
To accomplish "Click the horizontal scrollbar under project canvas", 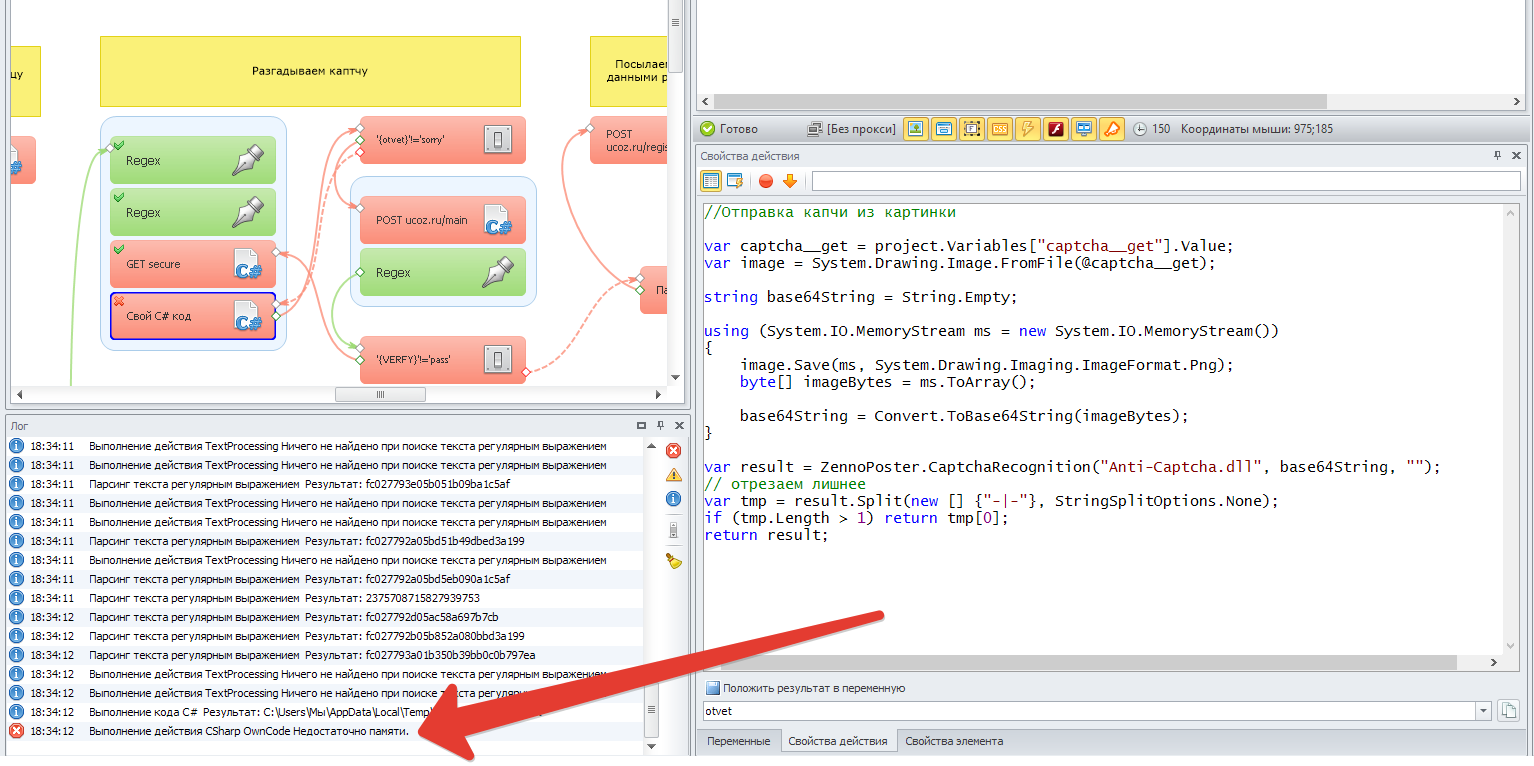I will pos(380,395).
